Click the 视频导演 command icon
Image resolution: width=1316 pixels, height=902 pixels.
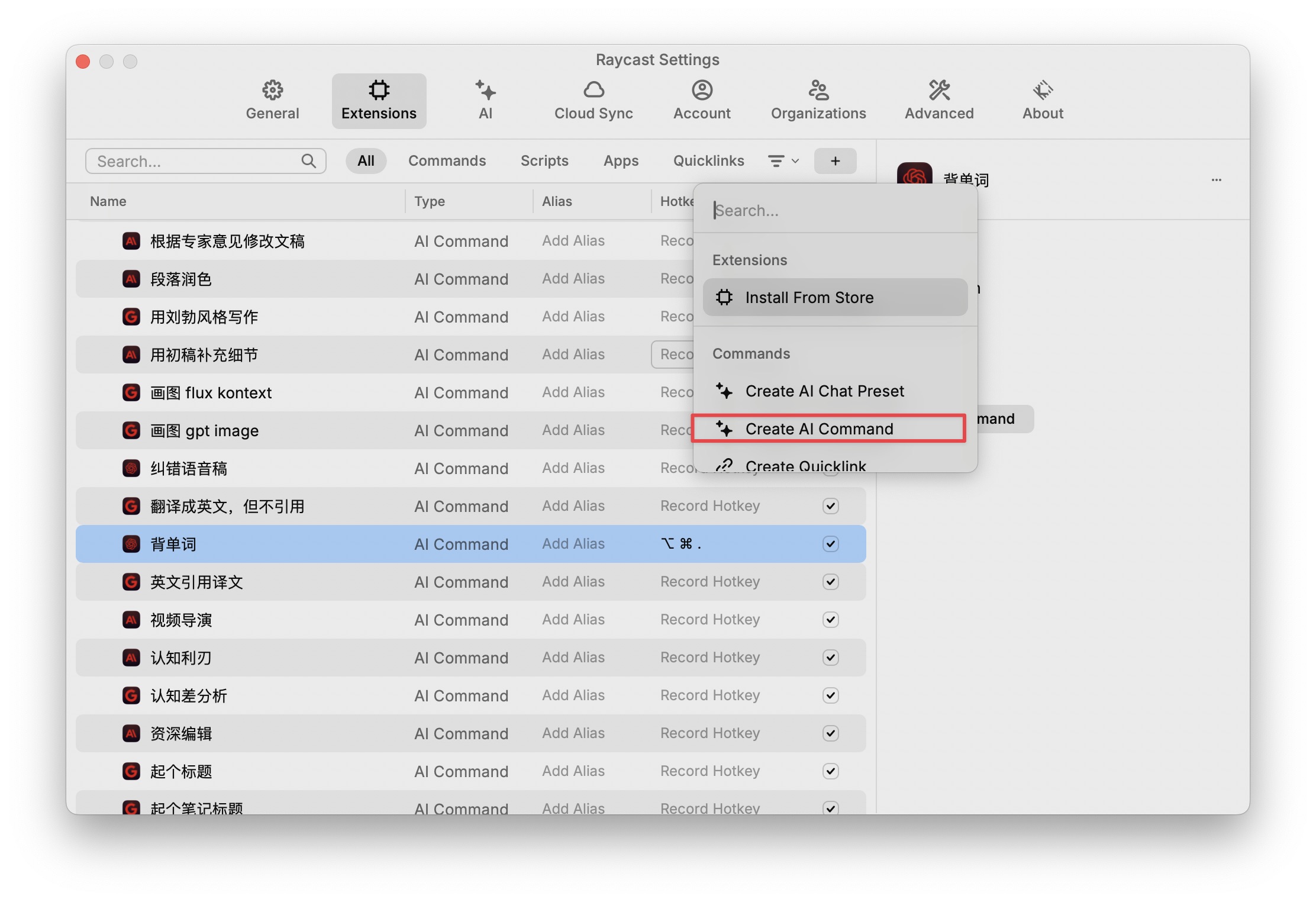(x=131, y=620)
